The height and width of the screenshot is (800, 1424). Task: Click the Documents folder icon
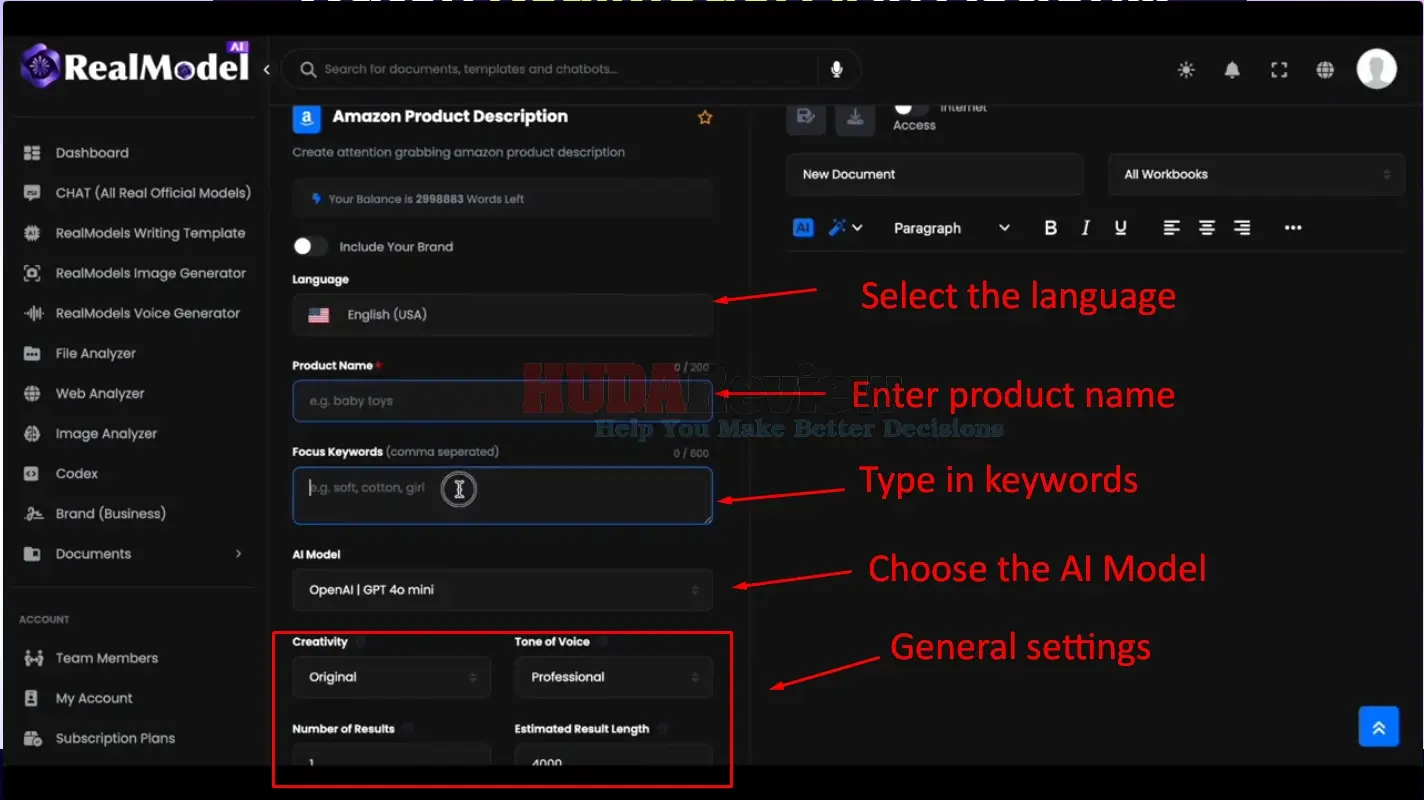tap(32, 554)
